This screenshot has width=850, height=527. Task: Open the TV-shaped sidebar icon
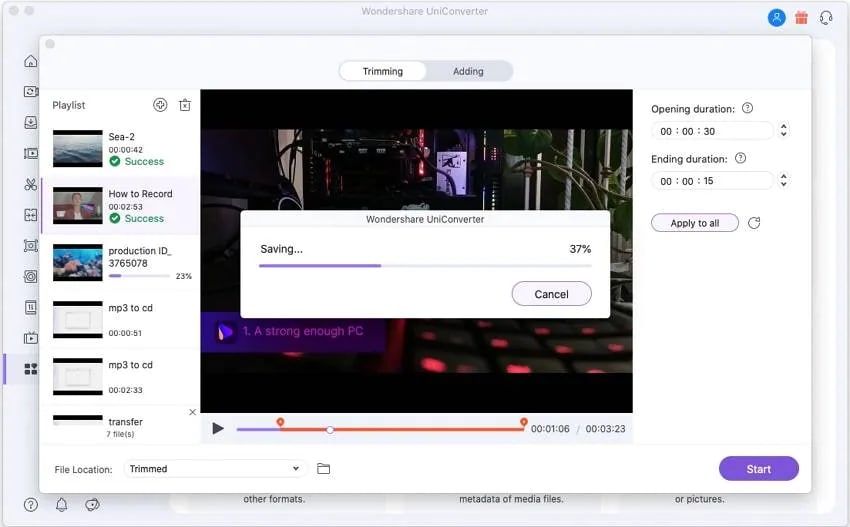coord(31,338)
